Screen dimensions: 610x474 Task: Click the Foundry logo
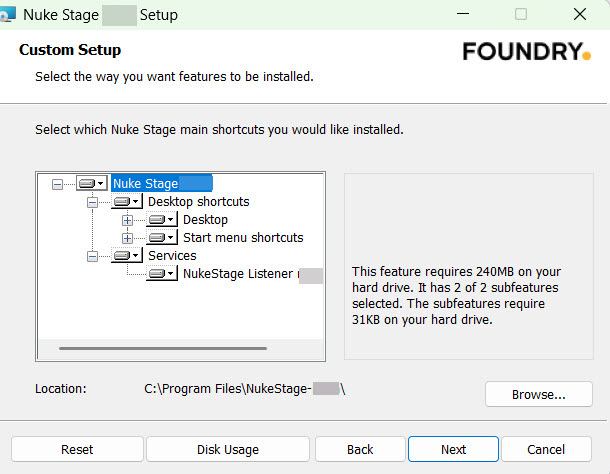[x=526, y=51]
